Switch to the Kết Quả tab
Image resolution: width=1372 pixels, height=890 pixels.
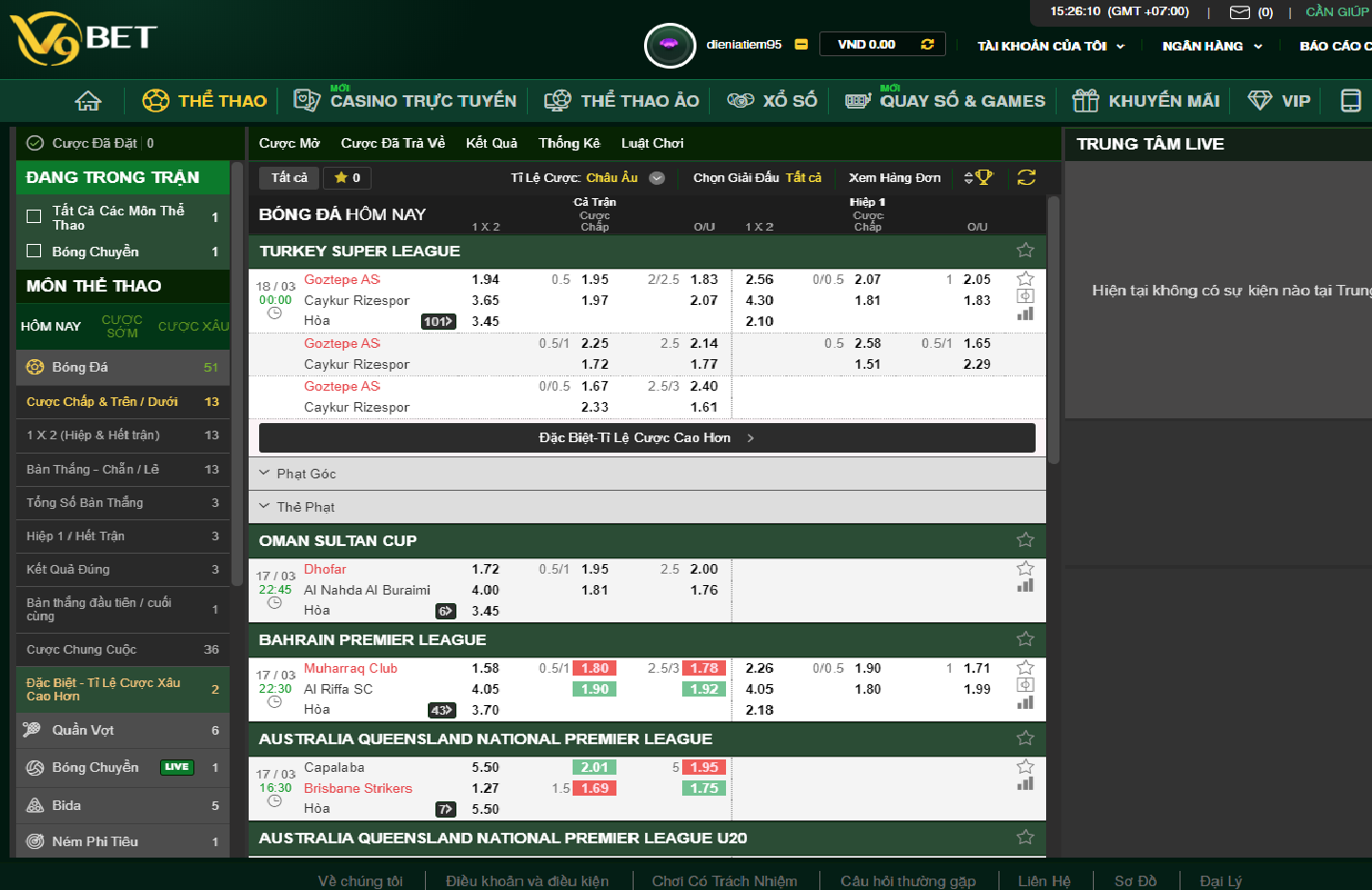click(492, 143)
